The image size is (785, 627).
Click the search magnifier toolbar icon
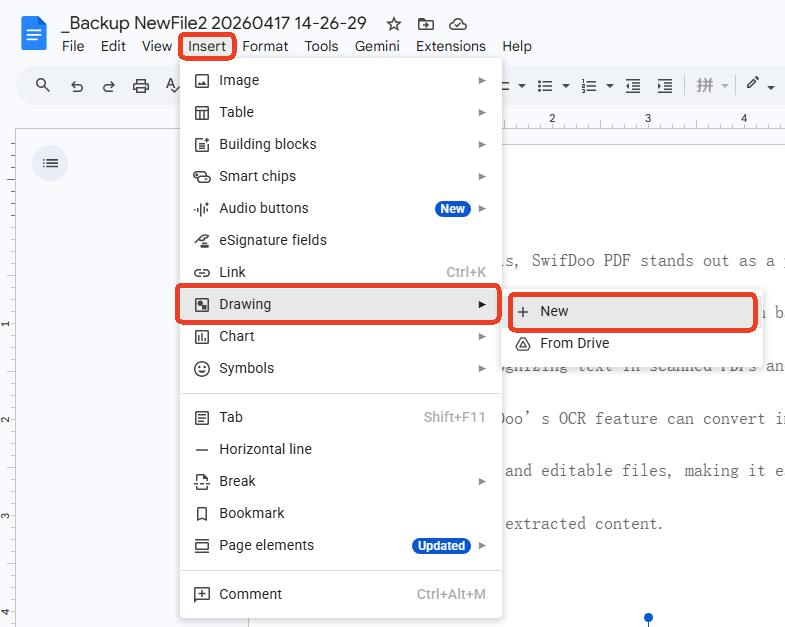pyautogui.click(x=43, y=86)
